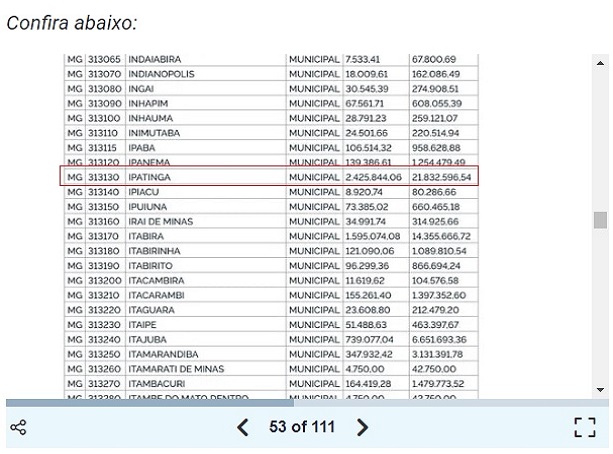Go to the previous page arrow

(243, 428)
